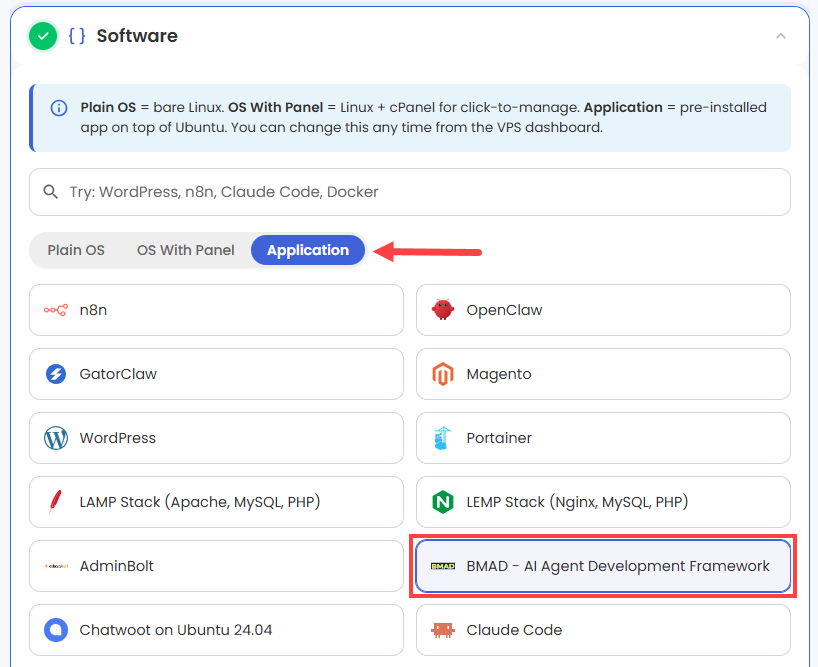Image resolution: width=818 pixels, height=667 pixels.
Task: Click the search magnifier icon
Action: click(x=51, y=192)
